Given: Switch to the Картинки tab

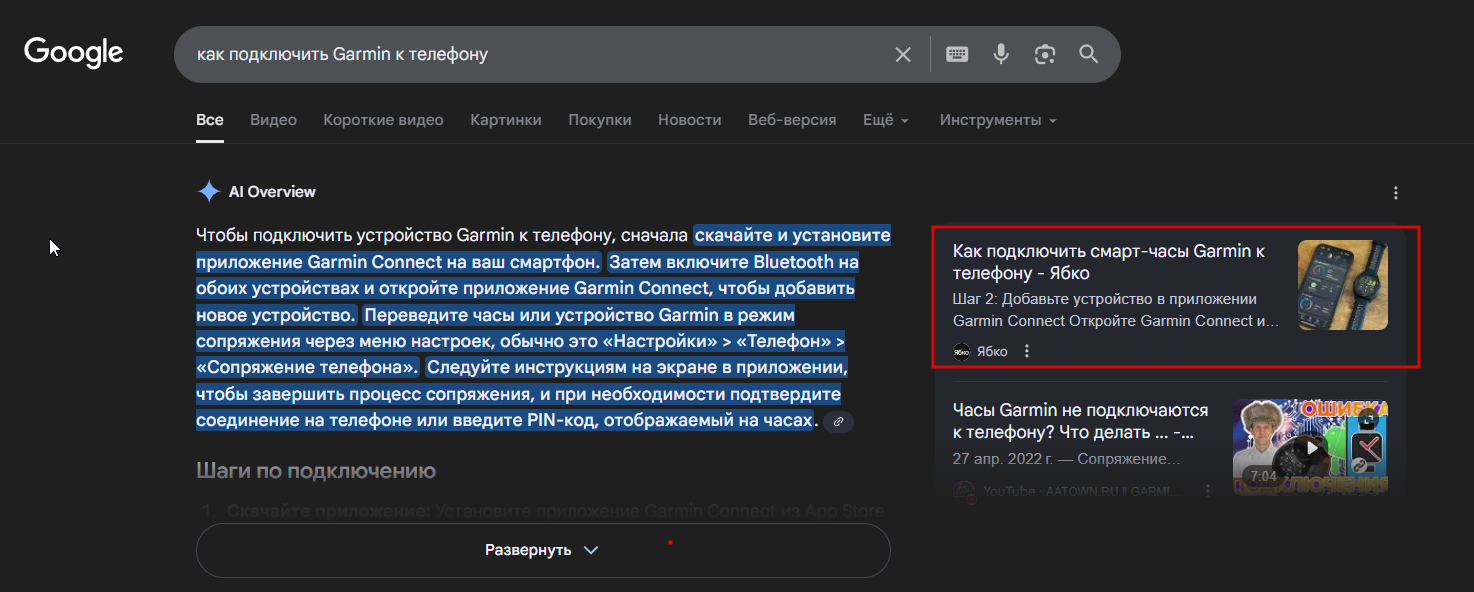Looking at the screenshot, I should pos(506,120).
